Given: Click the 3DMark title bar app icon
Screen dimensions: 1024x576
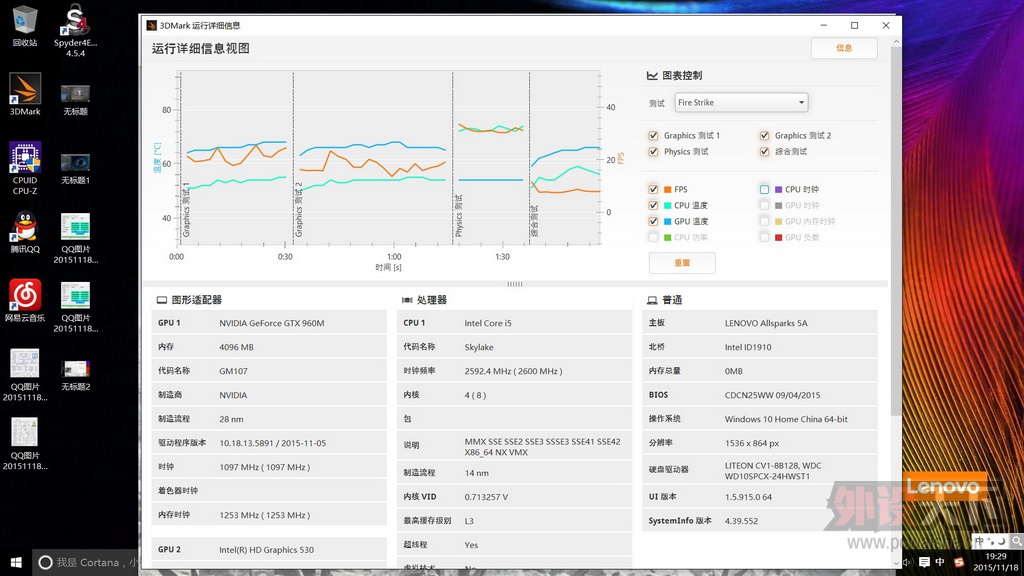Looking at the screenshot, I should [x=152, y=25].
